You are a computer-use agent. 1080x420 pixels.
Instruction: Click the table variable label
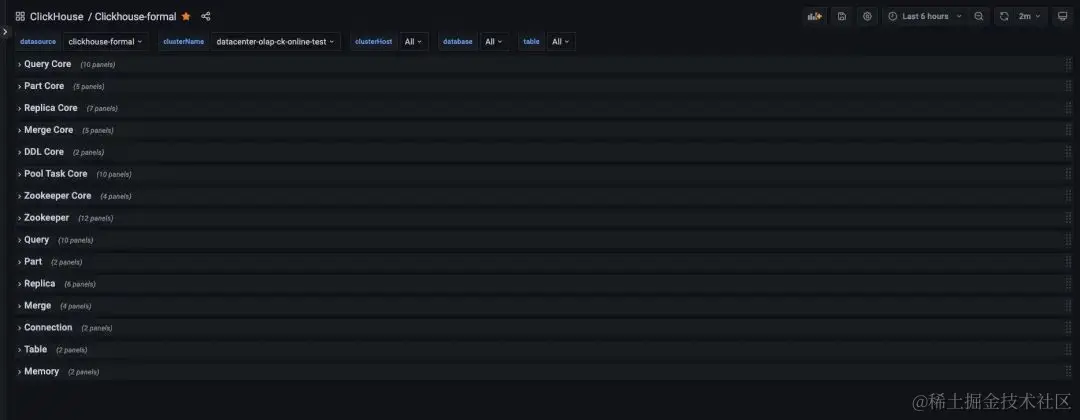point(532,41)
